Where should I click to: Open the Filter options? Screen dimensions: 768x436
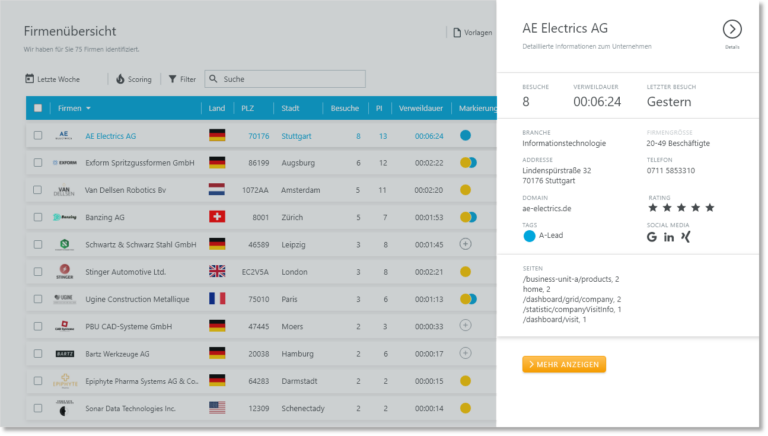pos(182,79)
